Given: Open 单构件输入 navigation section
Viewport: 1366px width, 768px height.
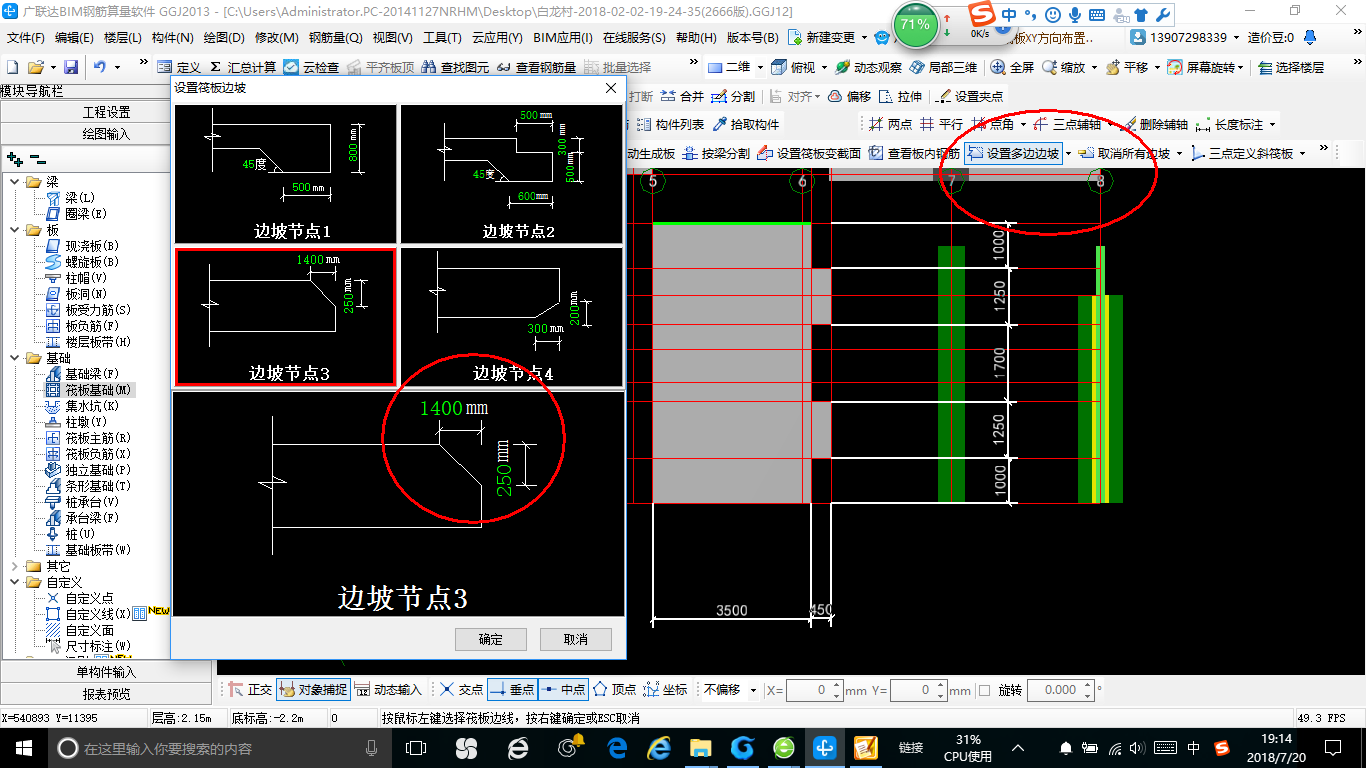Looking at the screenshot, I should 107,672.
